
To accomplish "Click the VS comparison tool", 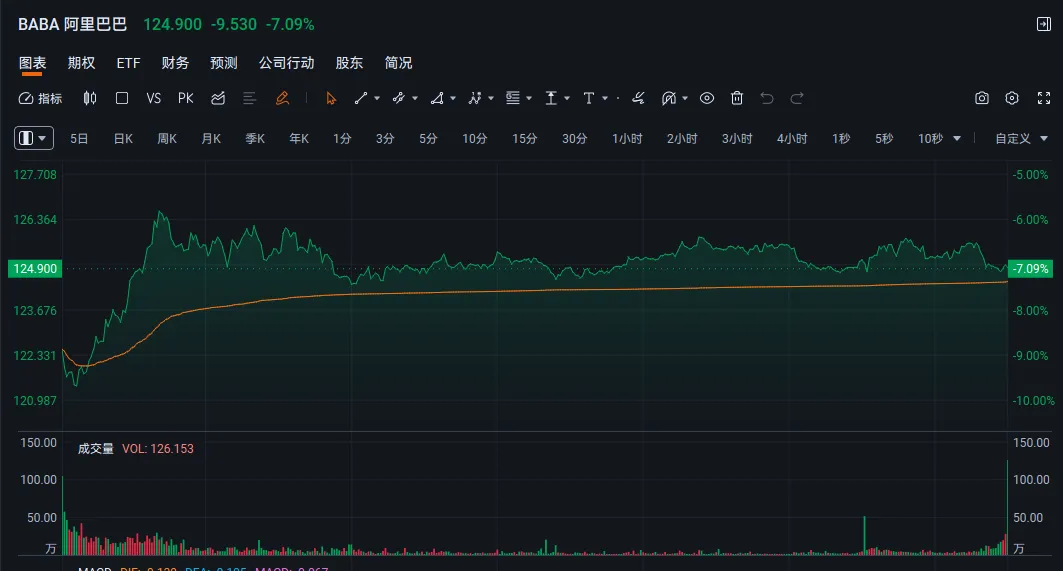I will pyautogui.click(x=153, y=98).
